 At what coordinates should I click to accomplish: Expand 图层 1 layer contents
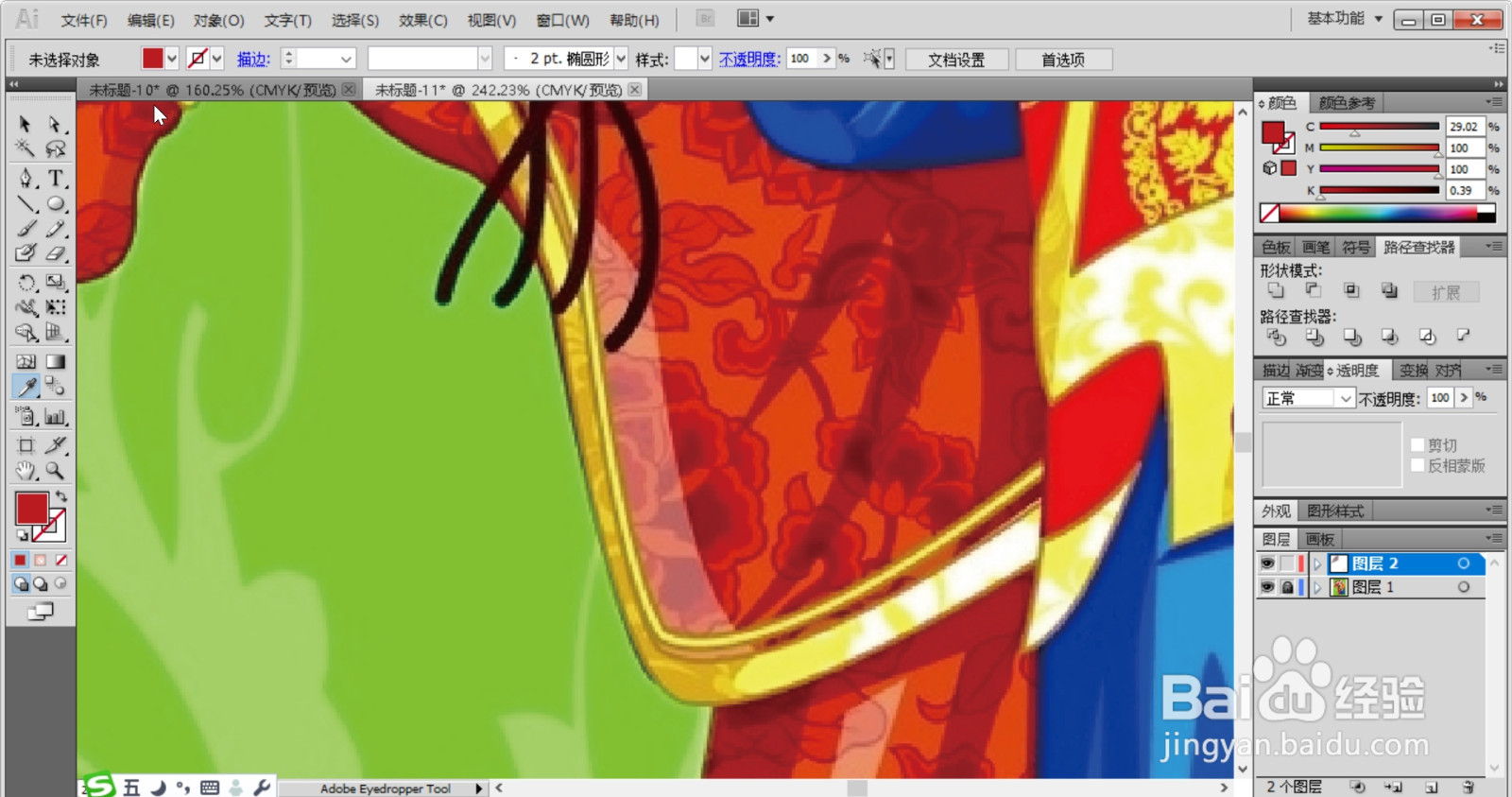[x=1317, y=587]
